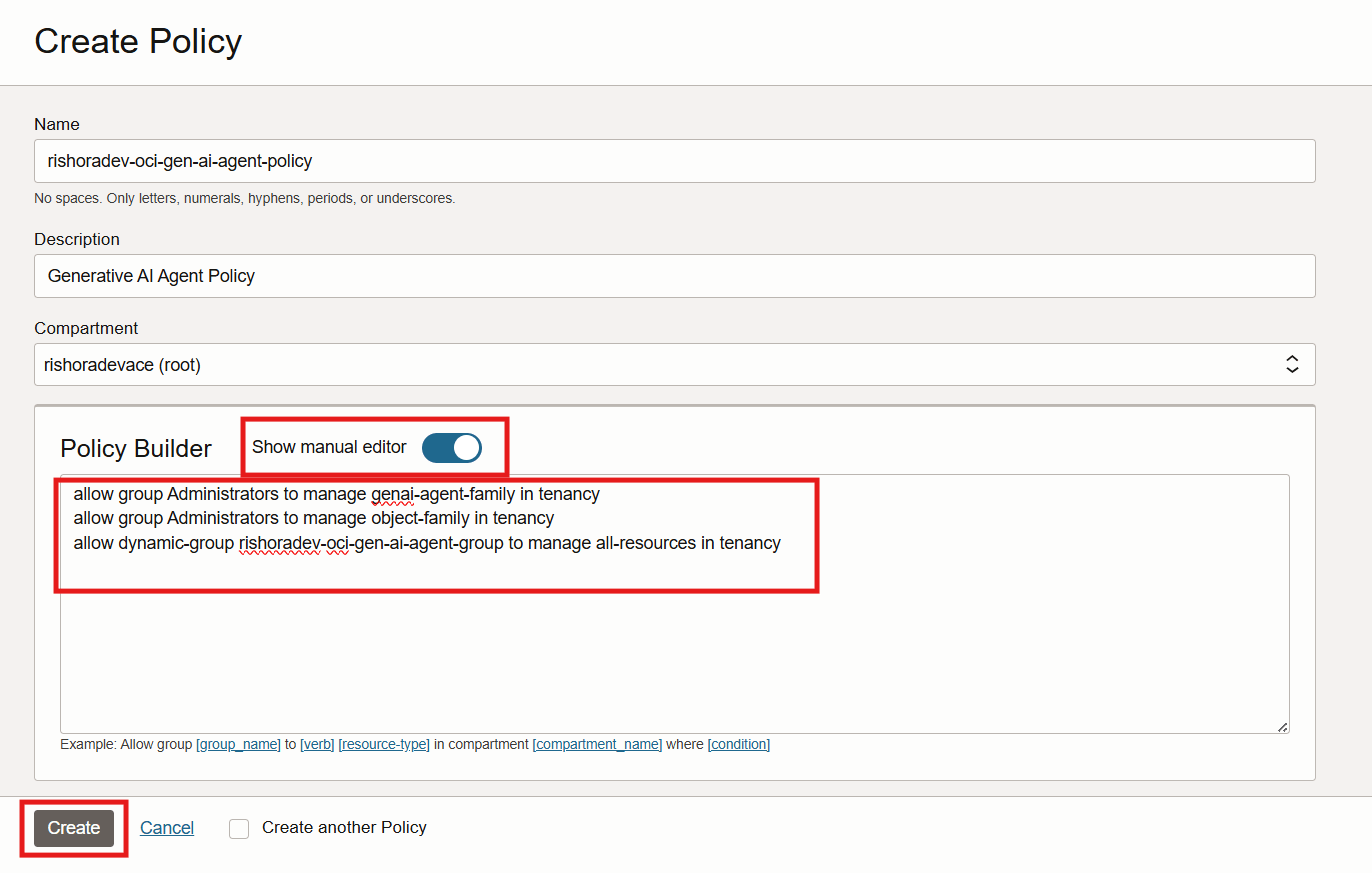1372x873 pixels.
Task: Click the underlined rishoradev-oci-gen-ai-agent-group text in the editor
Action: click(364, 543)
